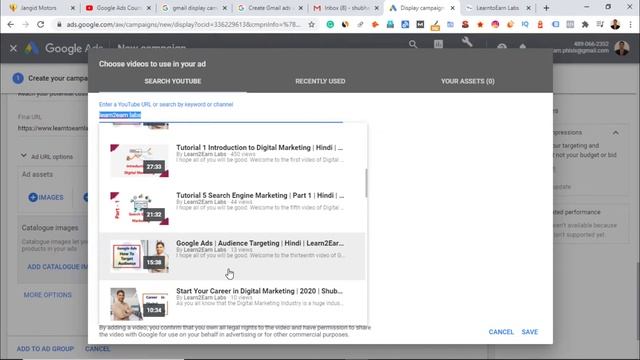Click the browser back arrow
The image size is (640, 360).
[x=11, y=24]
